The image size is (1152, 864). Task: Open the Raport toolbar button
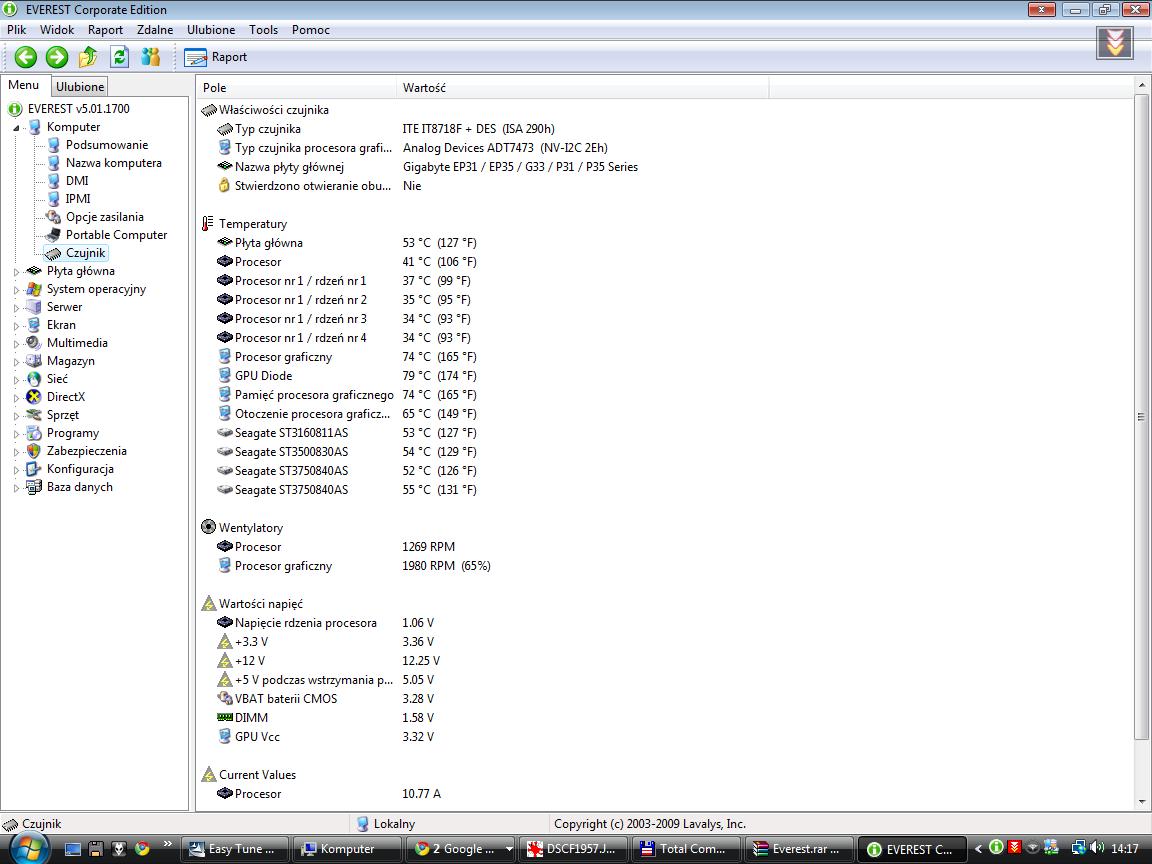215,57
